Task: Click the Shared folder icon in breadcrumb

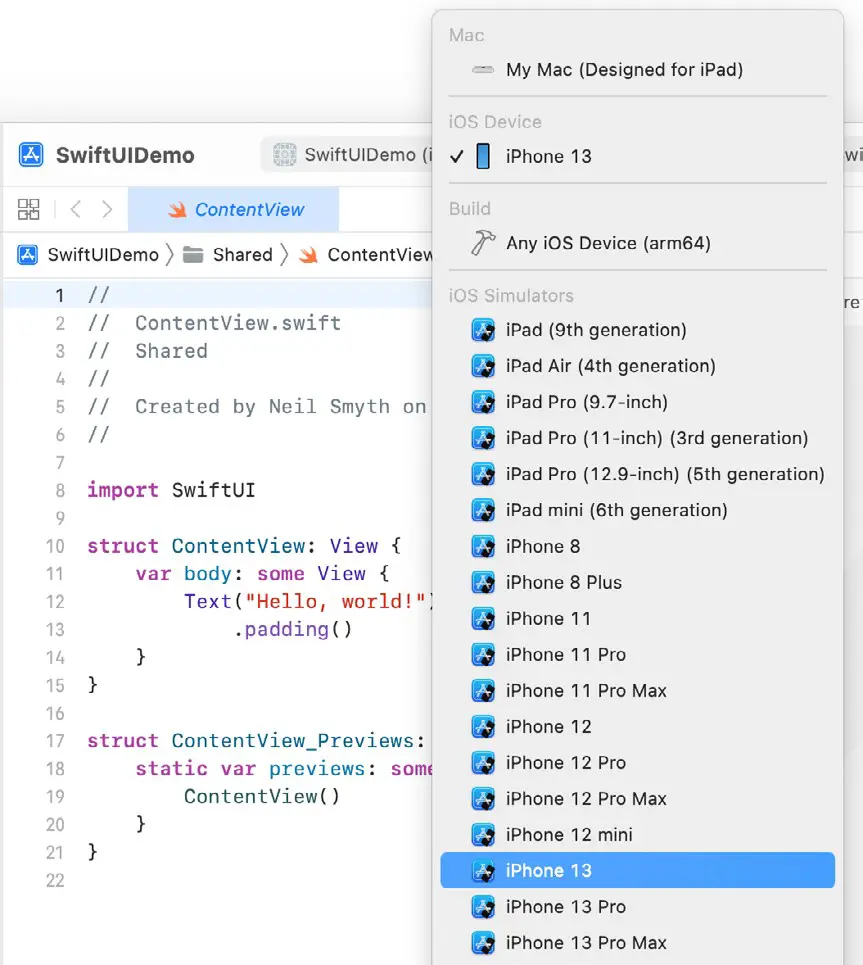Action: pyautogui.click(x=193, y=254)
